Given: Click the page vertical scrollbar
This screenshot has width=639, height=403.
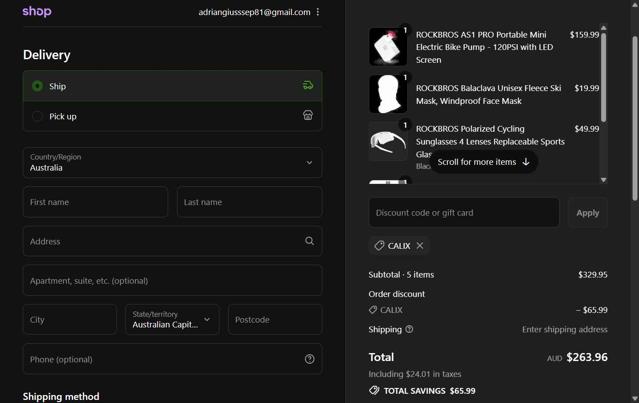Looking at the screenshot, I should [x=635, y=118].
